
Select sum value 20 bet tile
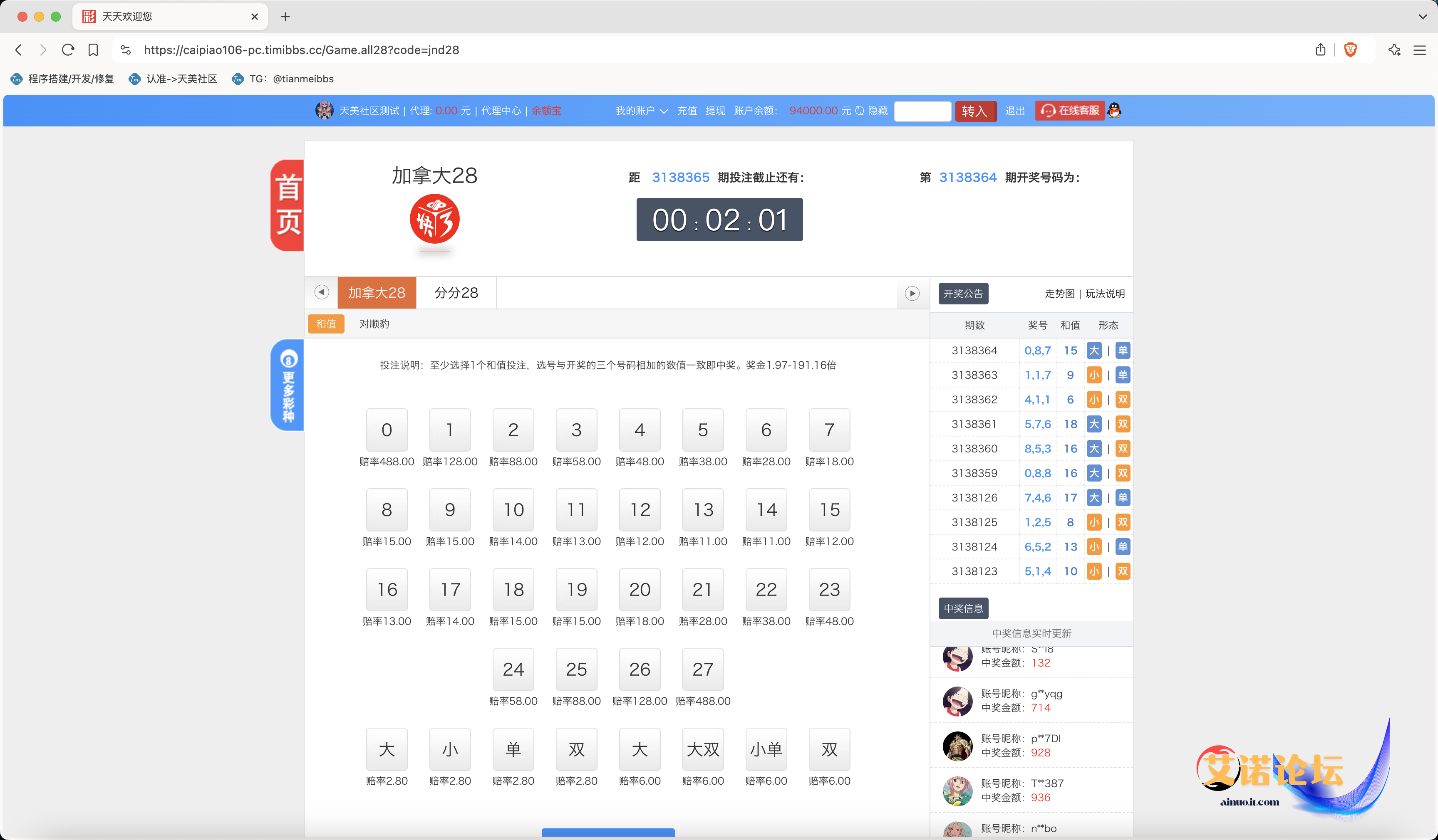[x=640, y=590]
